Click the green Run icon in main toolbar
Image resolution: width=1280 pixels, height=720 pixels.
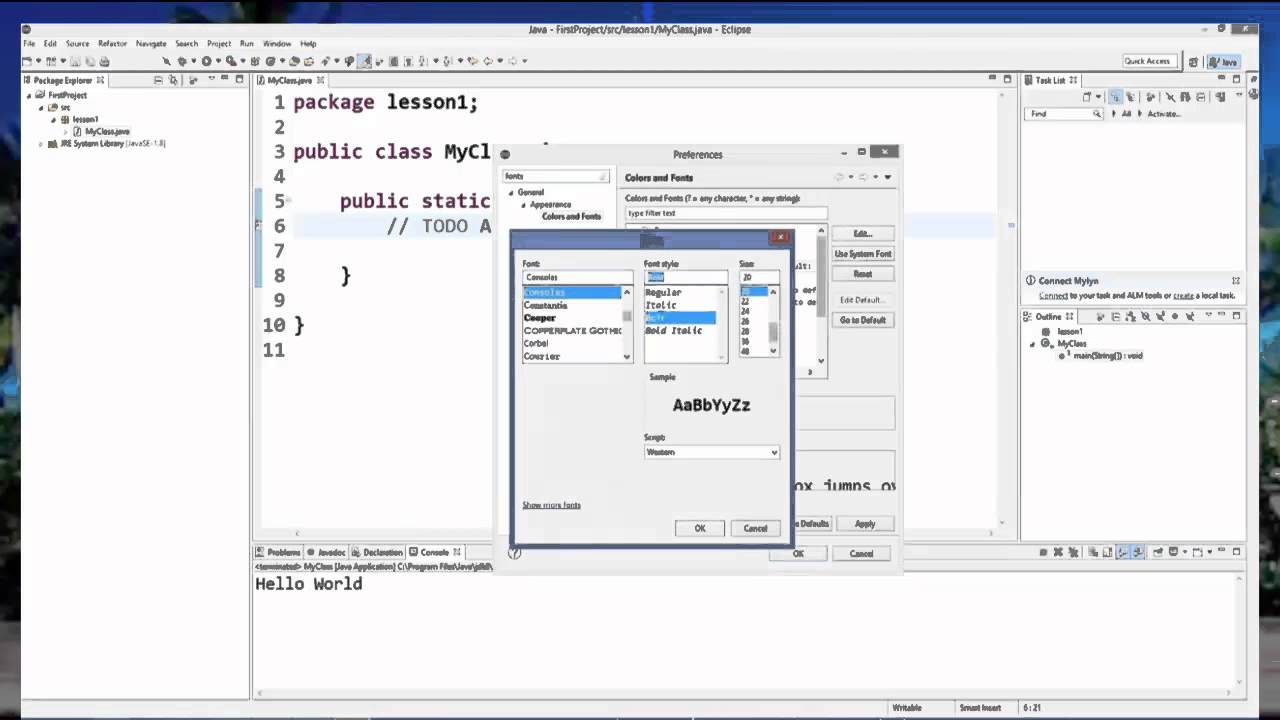[206, 61]
